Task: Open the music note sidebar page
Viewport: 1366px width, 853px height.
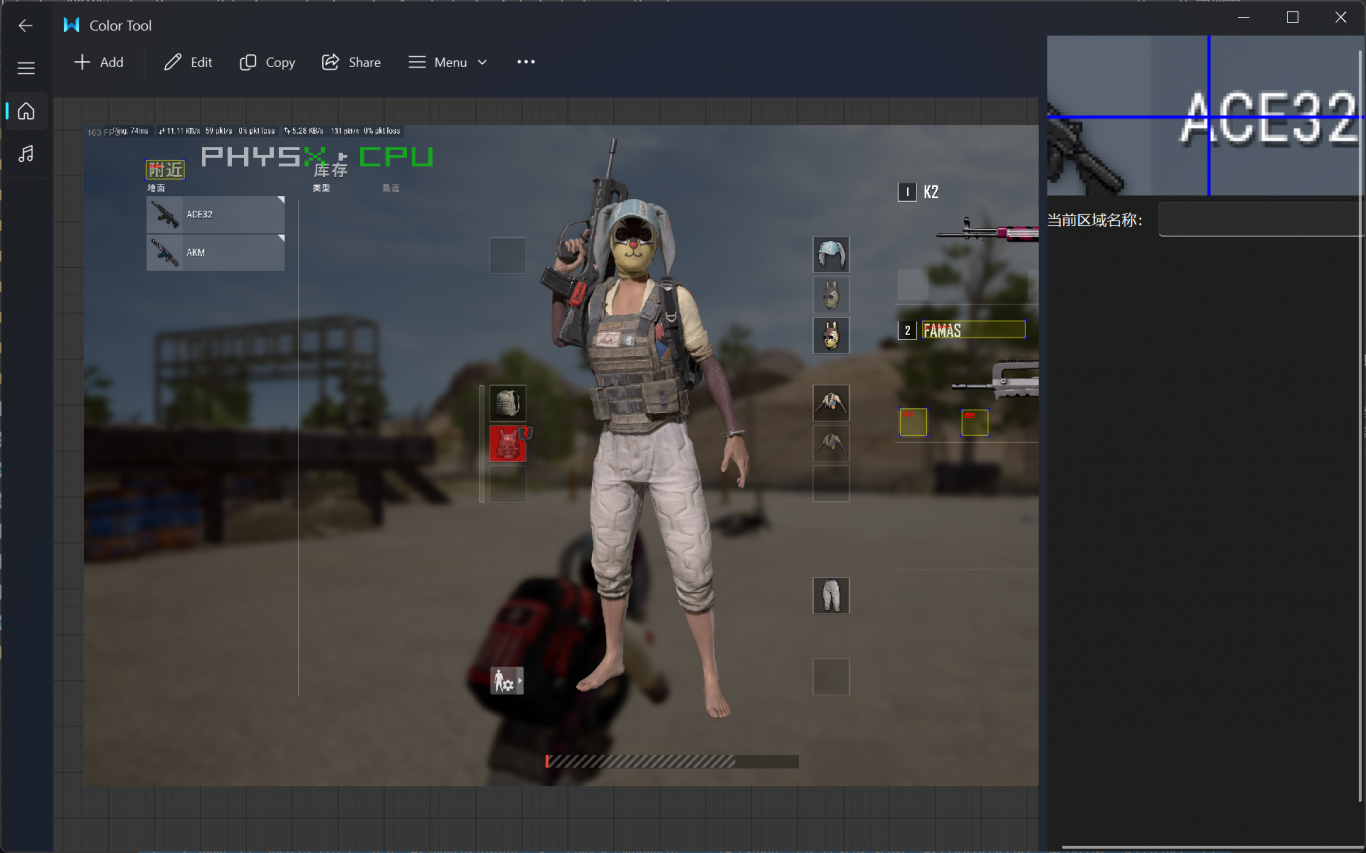Action: [x=26, y=153]
